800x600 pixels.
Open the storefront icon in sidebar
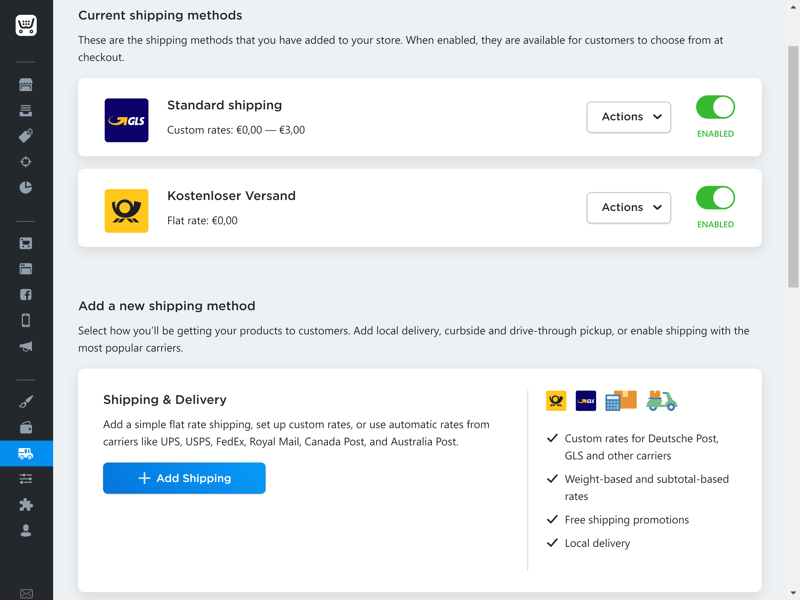click(x=26, y=85)
